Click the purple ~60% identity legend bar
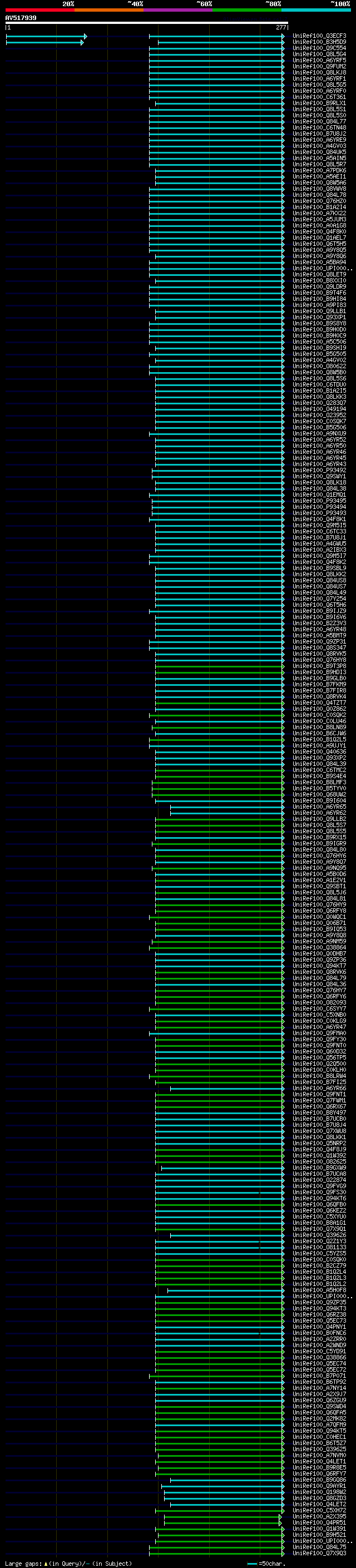The image size is (356, 1568). pyautogui.click(x=177, y=11)
